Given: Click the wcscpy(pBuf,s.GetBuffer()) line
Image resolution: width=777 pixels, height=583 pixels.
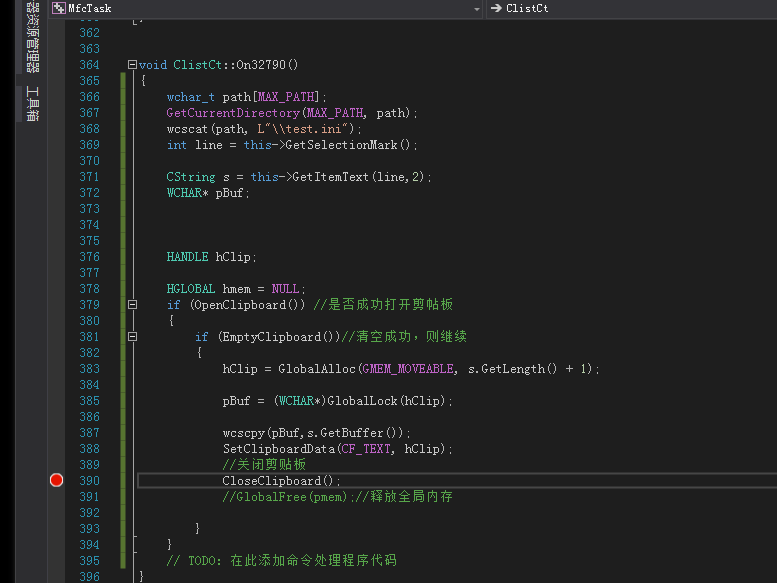Looking at the screenshot, I should click(x=316, y=433).
